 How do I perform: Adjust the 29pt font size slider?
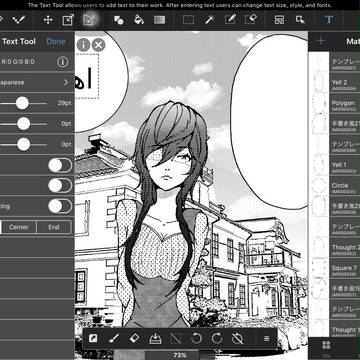click(22, 103)
